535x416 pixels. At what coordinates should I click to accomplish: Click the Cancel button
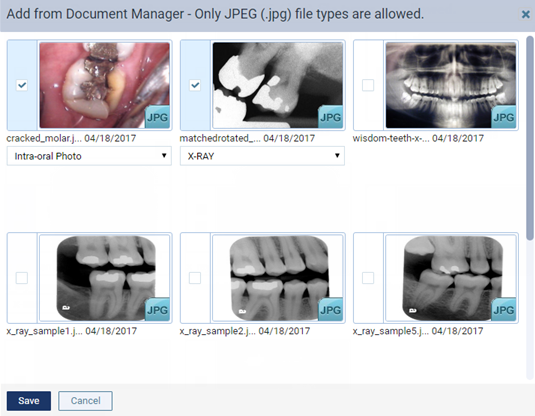point(85,401)
